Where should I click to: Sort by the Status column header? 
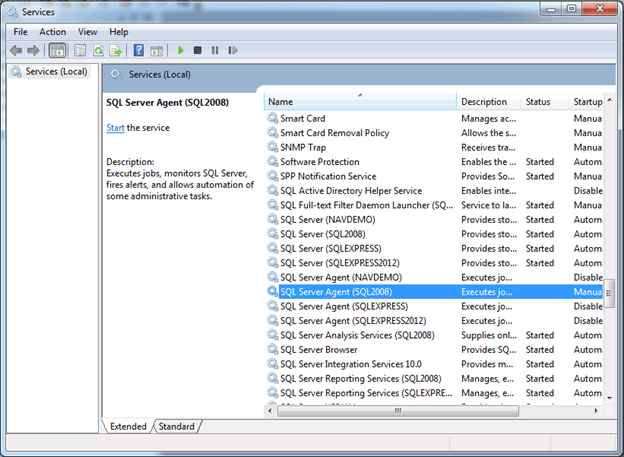(x=545, y=102)
